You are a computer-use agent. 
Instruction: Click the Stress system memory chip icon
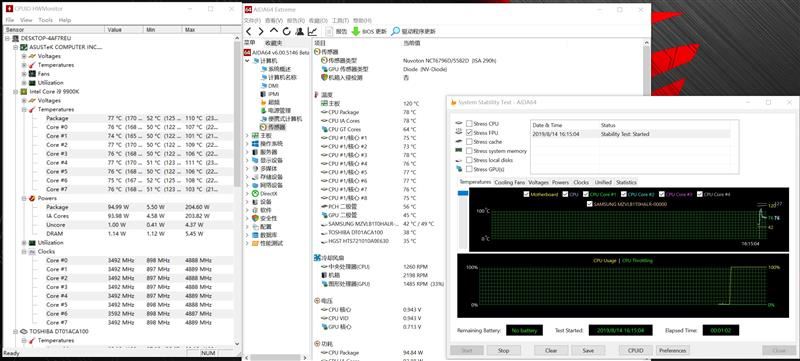click(459, 151)
